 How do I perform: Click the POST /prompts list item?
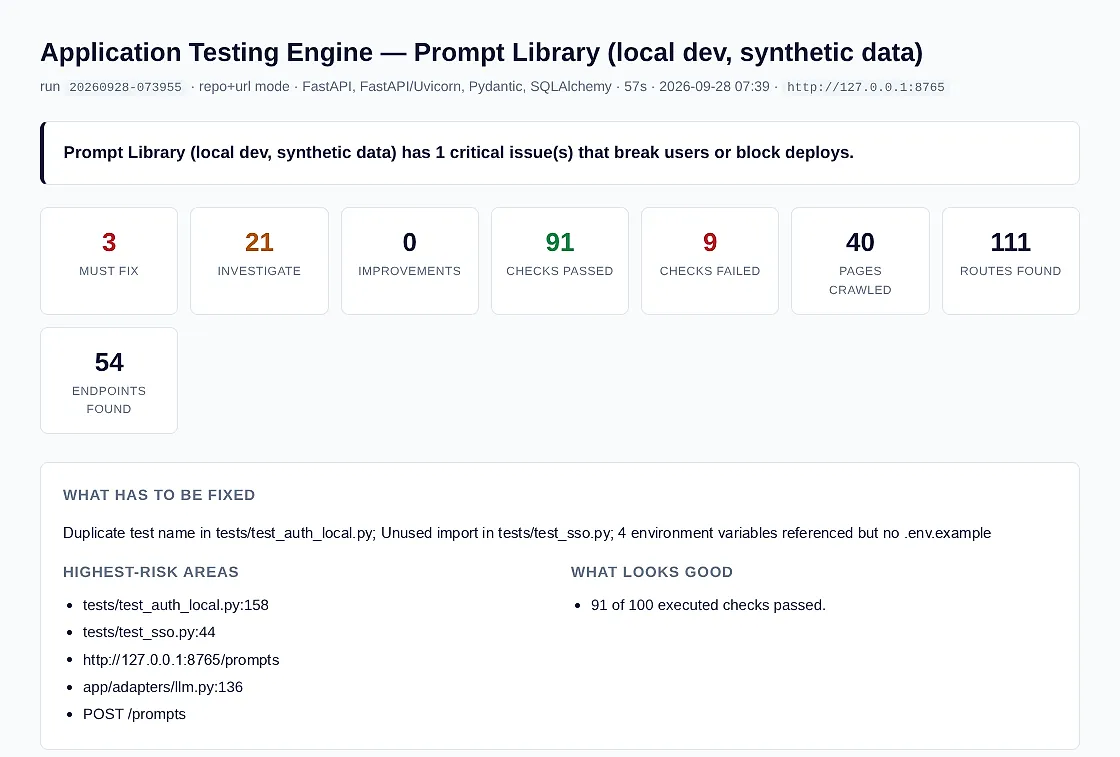[134, 714]
